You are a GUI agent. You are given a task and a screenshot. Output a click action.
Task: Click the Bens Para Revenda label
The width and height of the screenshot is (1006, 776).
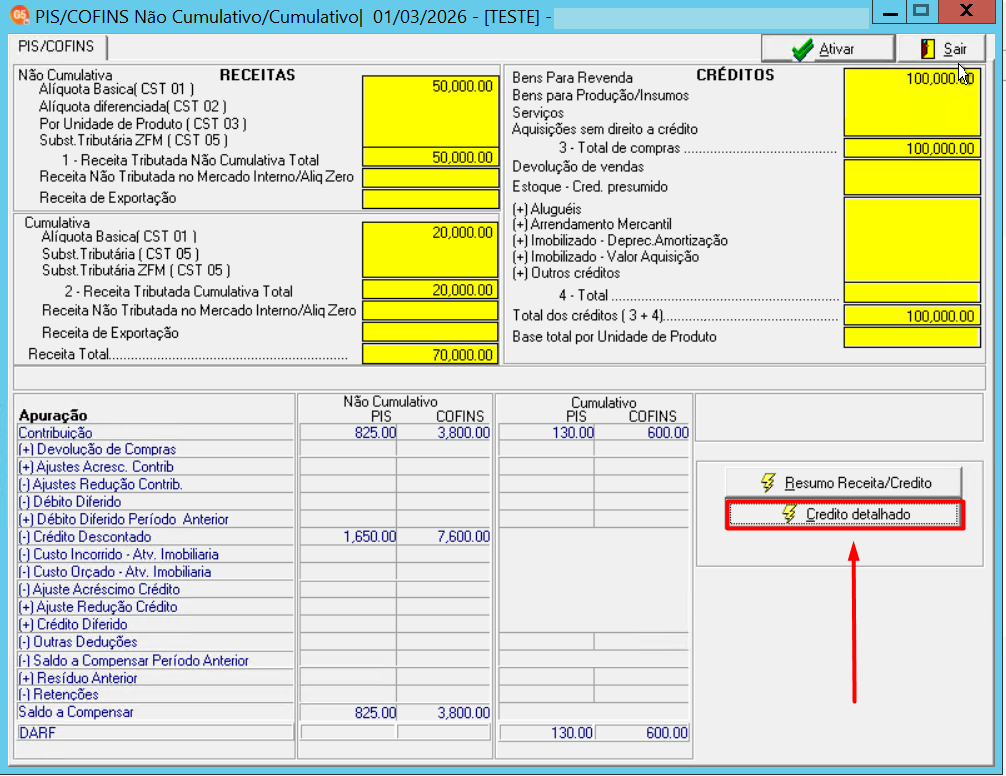[572, 78]
